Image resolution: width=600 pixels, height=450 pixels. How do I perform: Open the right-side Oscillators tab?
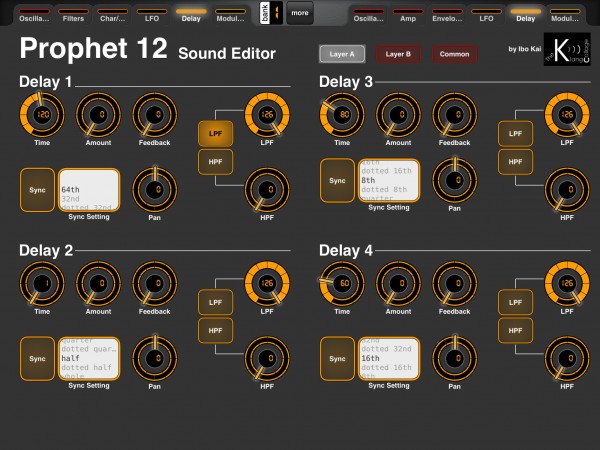click(368, 15)
